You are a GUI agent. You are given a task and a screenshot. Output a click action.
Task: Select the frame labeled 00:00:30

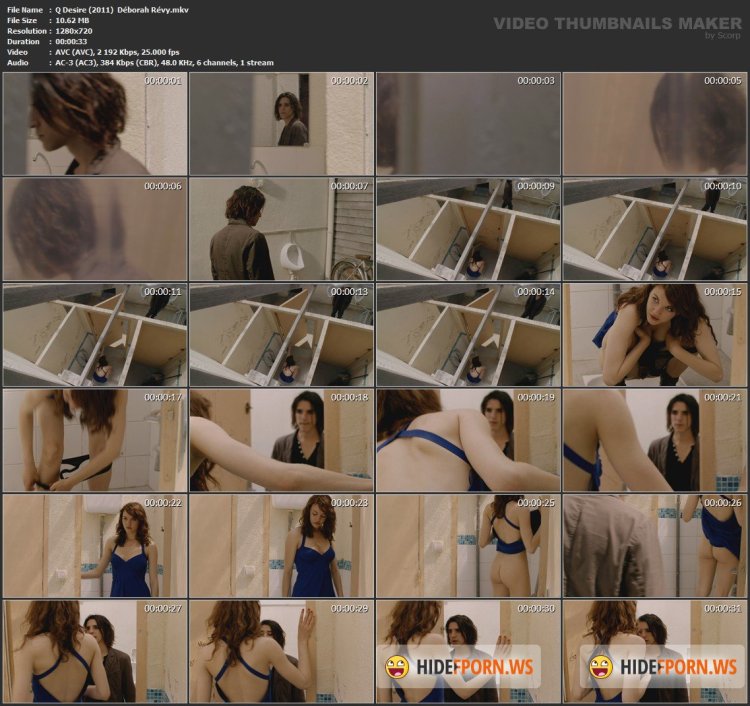click(x=468, y=652)
